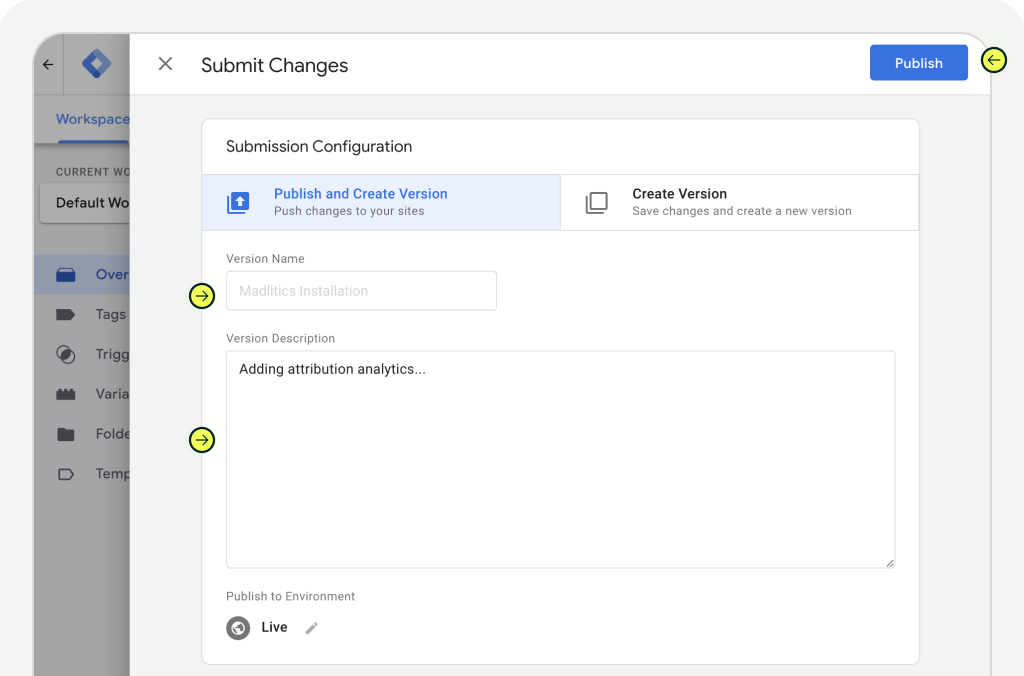This screenshot has height=676, width=1024.
Task: Open Overview in the sidebar
Action: pos(82,274)
